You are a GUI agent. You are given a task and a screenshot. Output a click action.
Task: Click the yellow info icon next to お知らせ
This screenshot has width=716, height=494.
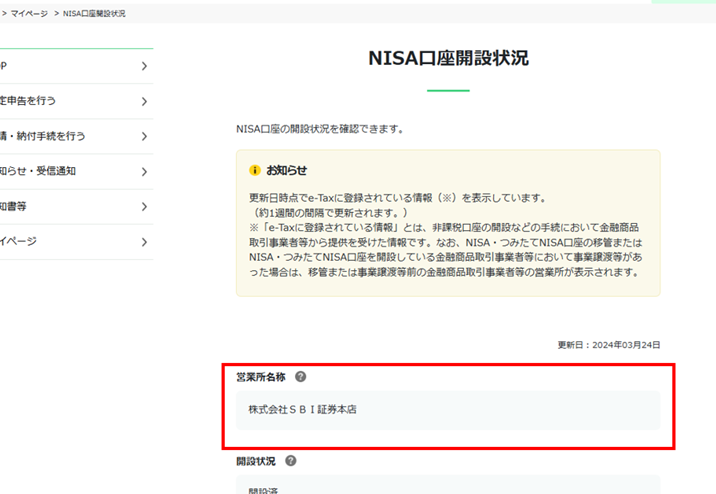pos(254,170)
